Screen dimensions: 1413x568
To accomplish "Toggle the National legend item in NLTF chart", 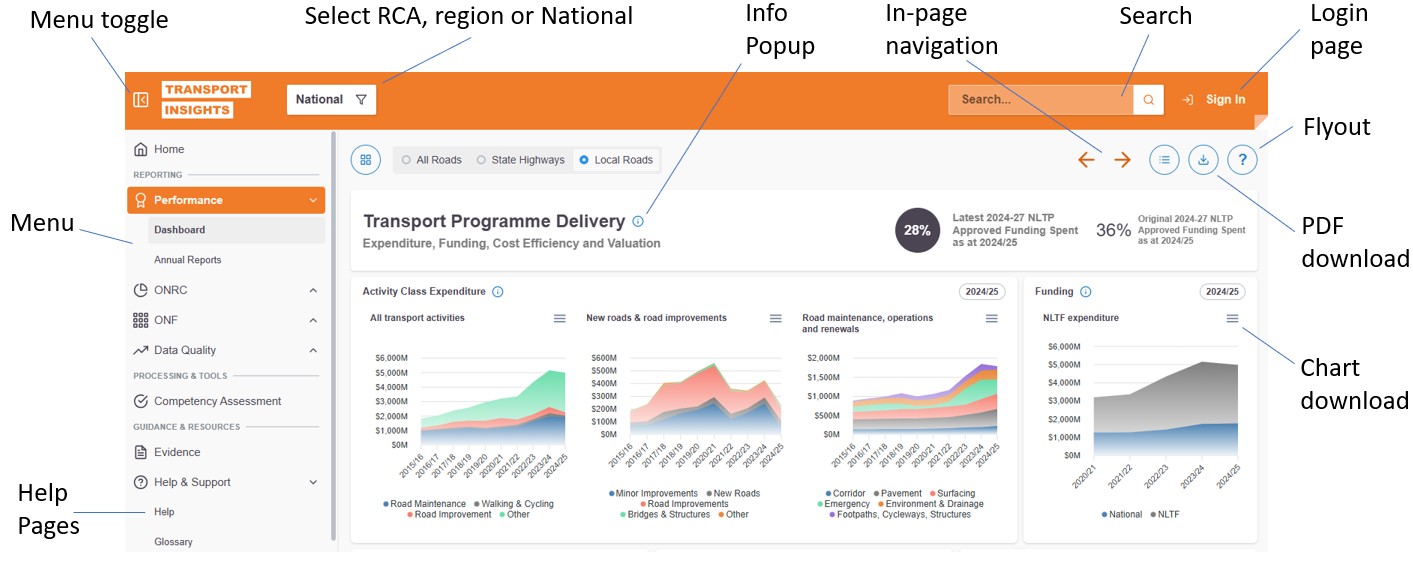I will (1123, 514).
